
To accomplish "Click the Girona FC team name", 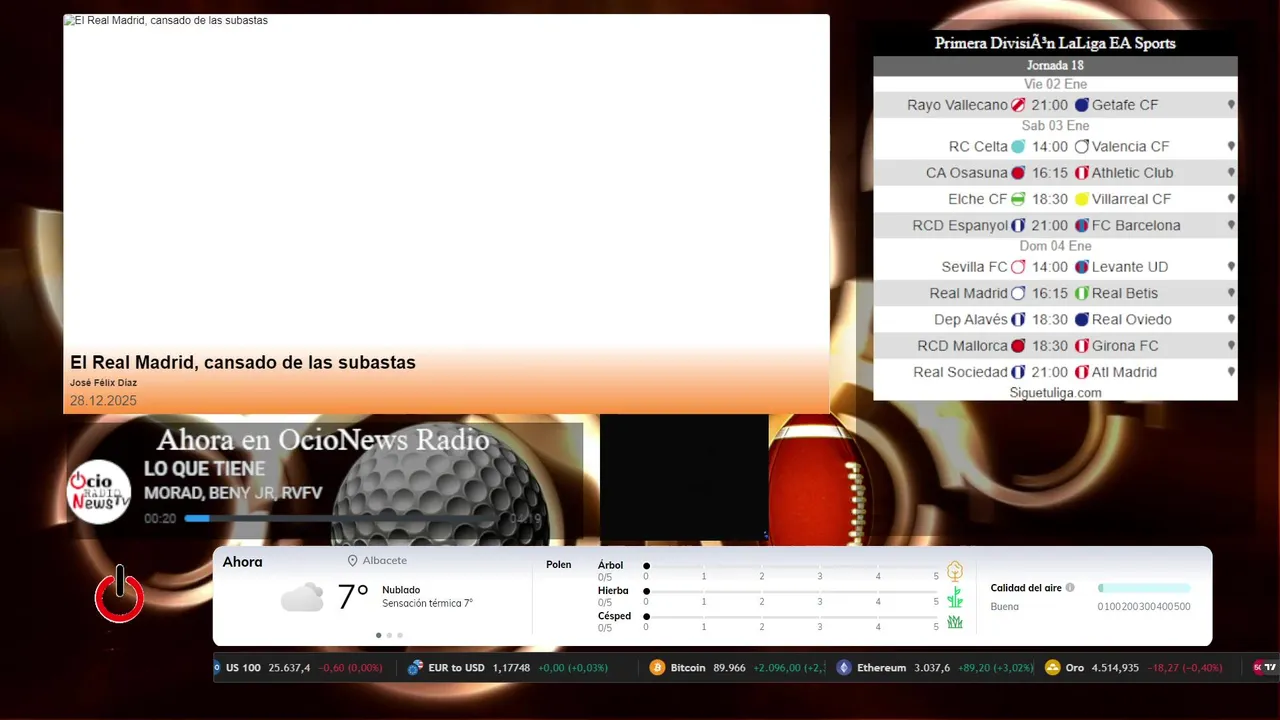I will pyautogui.click(x=1125, y=346).
